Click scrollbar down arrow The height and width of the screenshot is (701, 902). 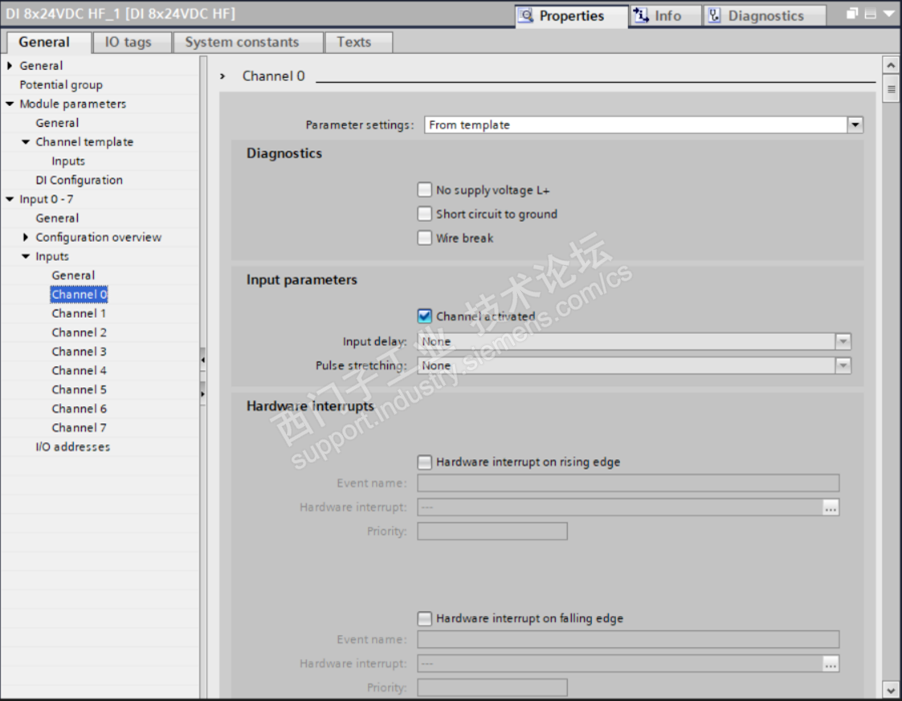click(890, 689)
